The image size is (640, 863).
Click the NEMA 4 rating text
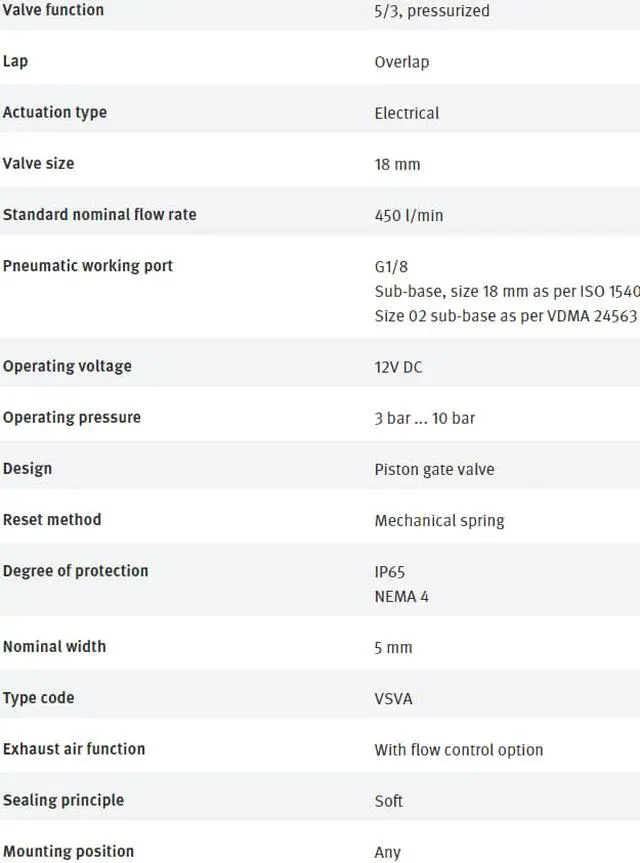click(401, 597)
